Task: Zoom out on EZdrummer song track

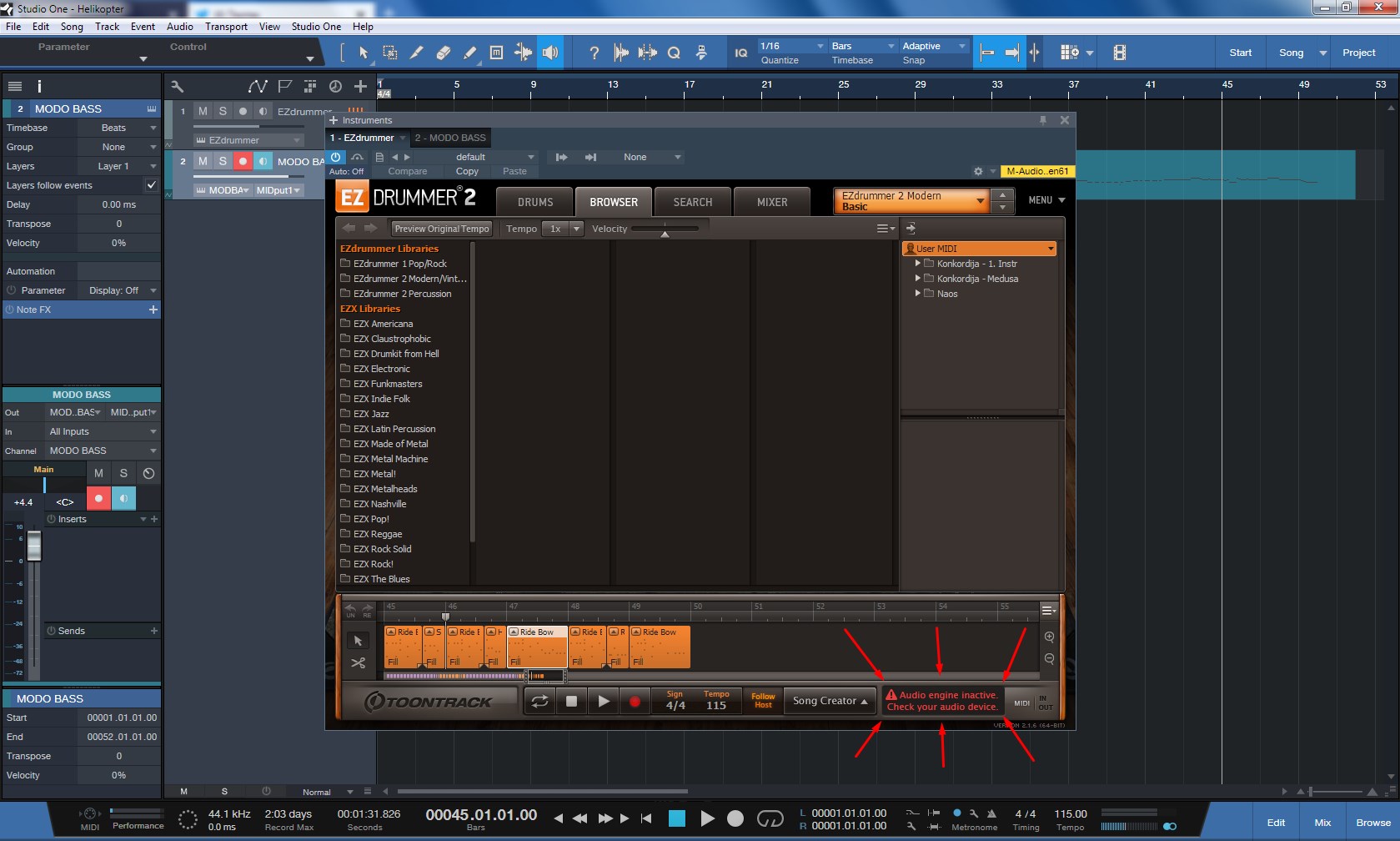Action: pyautogui.click(x=1049, y=658)
